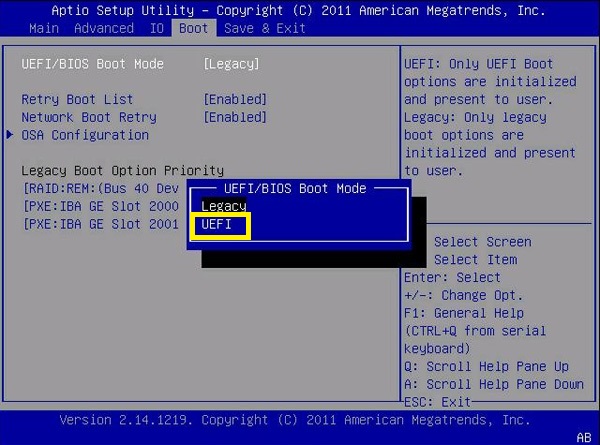Click the F1: General Help text
The height and width of the screenshot is (445, 600).
[x=464, y=313]
